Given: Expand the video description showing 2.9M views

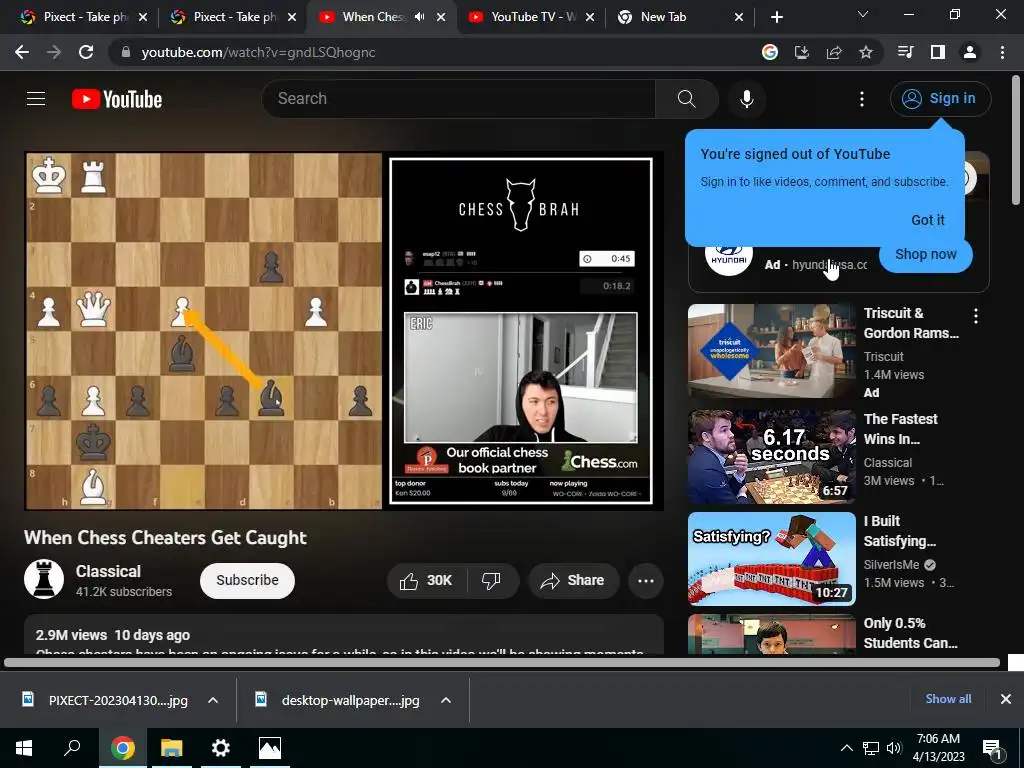Looking at the screenshot, I should tap(344, 634).
